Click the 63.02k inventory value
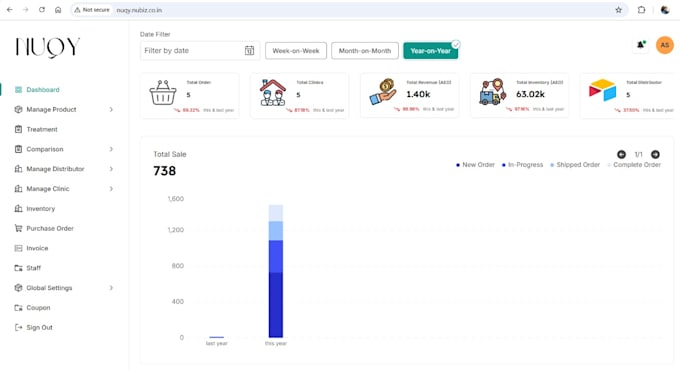Viewport: 680px width, 370px height. tap(530, 94)
